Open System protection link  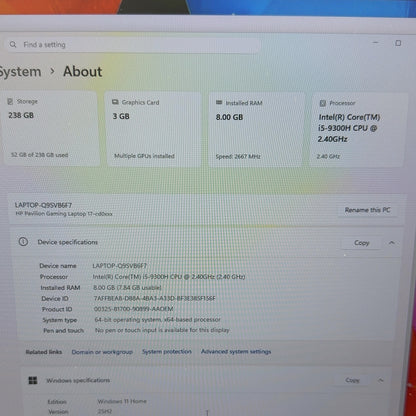167,352
